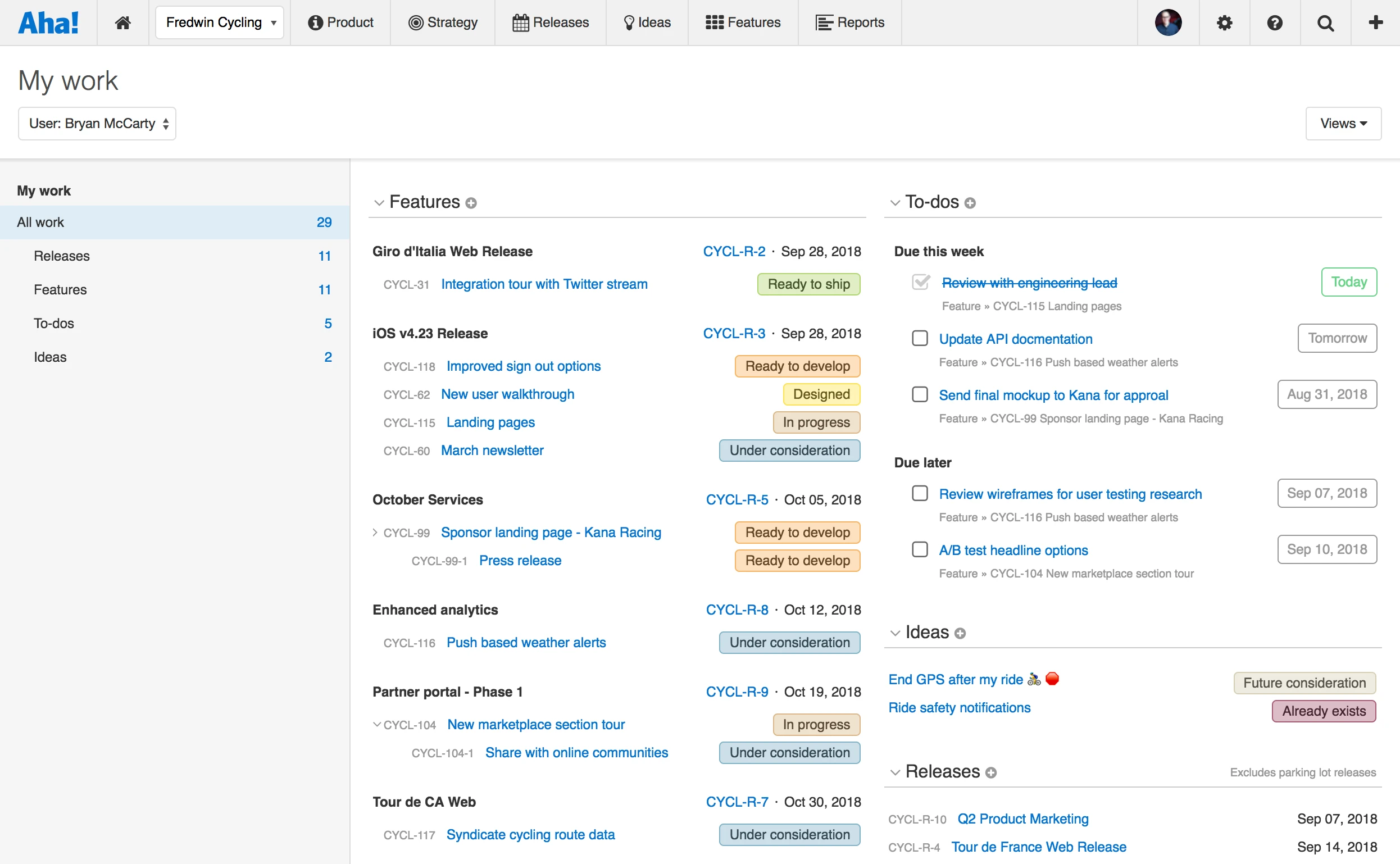This screenshot has width=1400, height=864.
Task: Open settings gear icon
Action: pyautogui.click(x=1224, y=23)
